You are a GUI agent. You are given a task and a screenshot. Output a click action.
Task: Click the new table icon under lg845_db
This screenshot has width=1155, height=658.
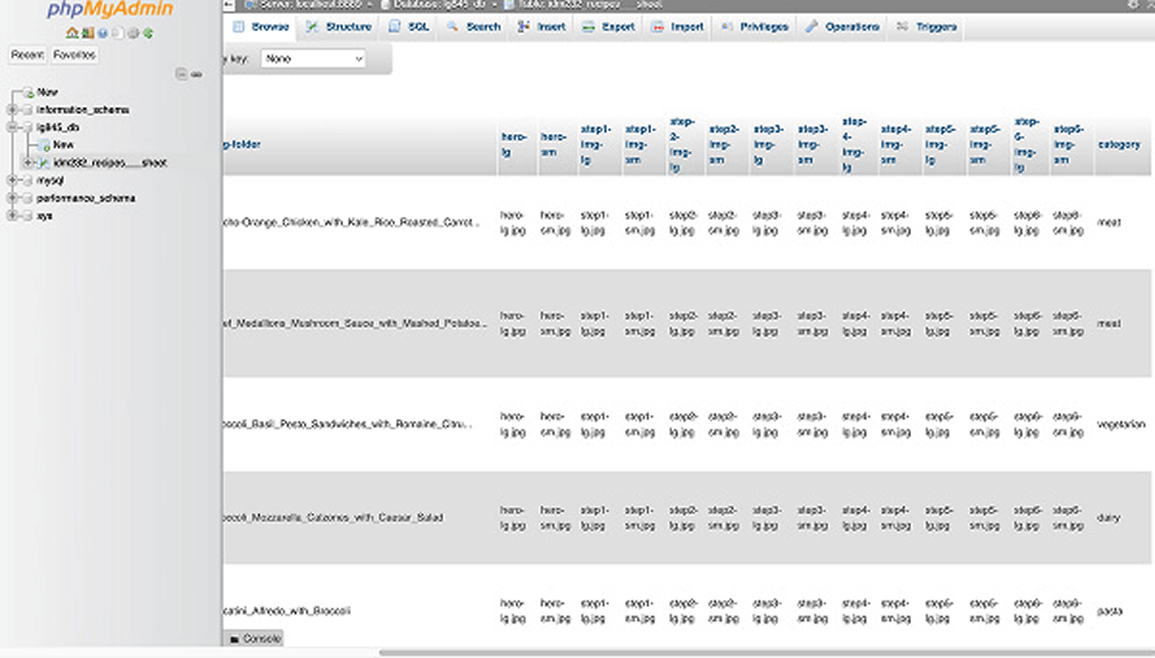[x=44, y=145]
